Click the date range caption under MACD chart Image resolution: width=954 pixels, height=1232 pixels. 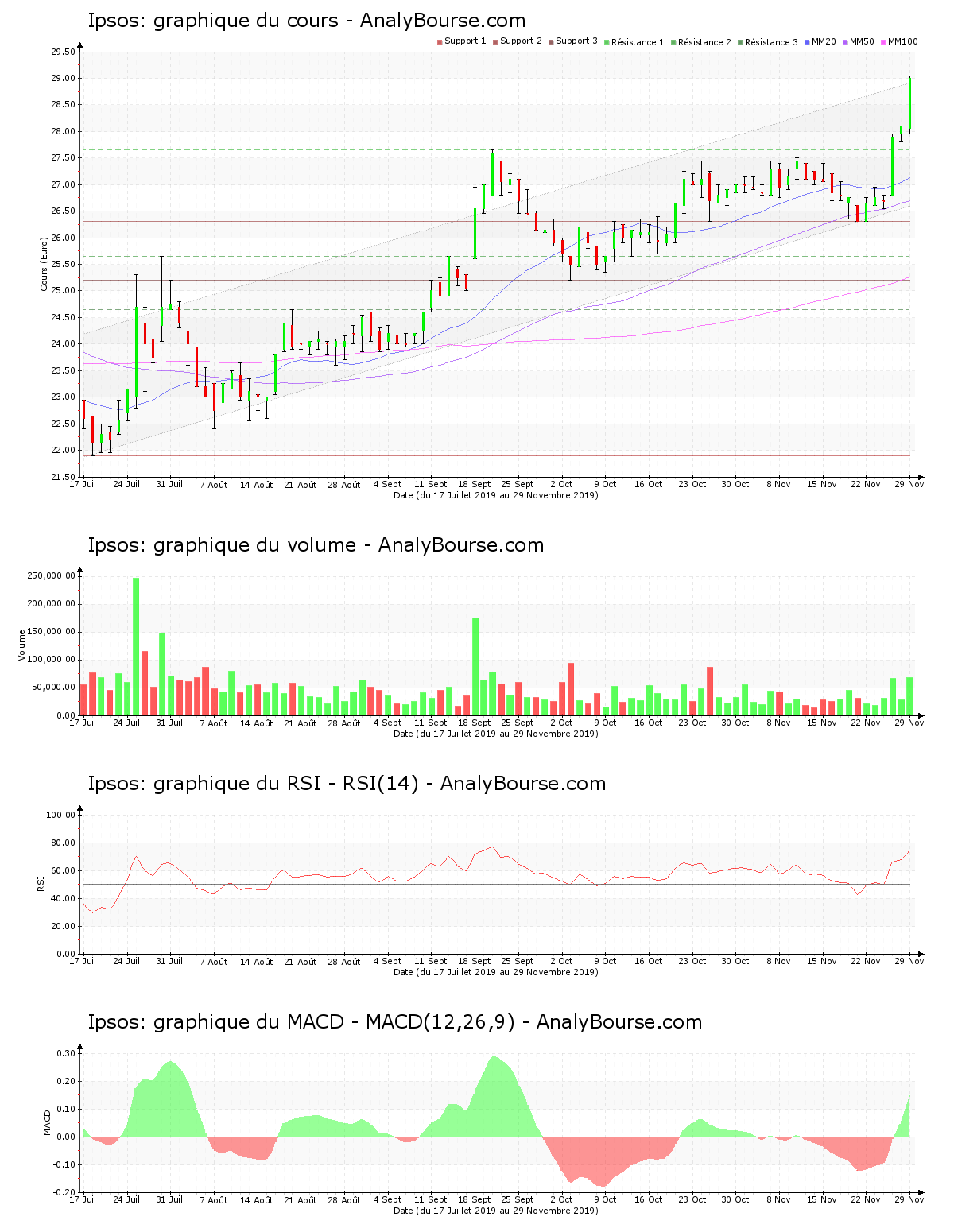pos(496,1211)
